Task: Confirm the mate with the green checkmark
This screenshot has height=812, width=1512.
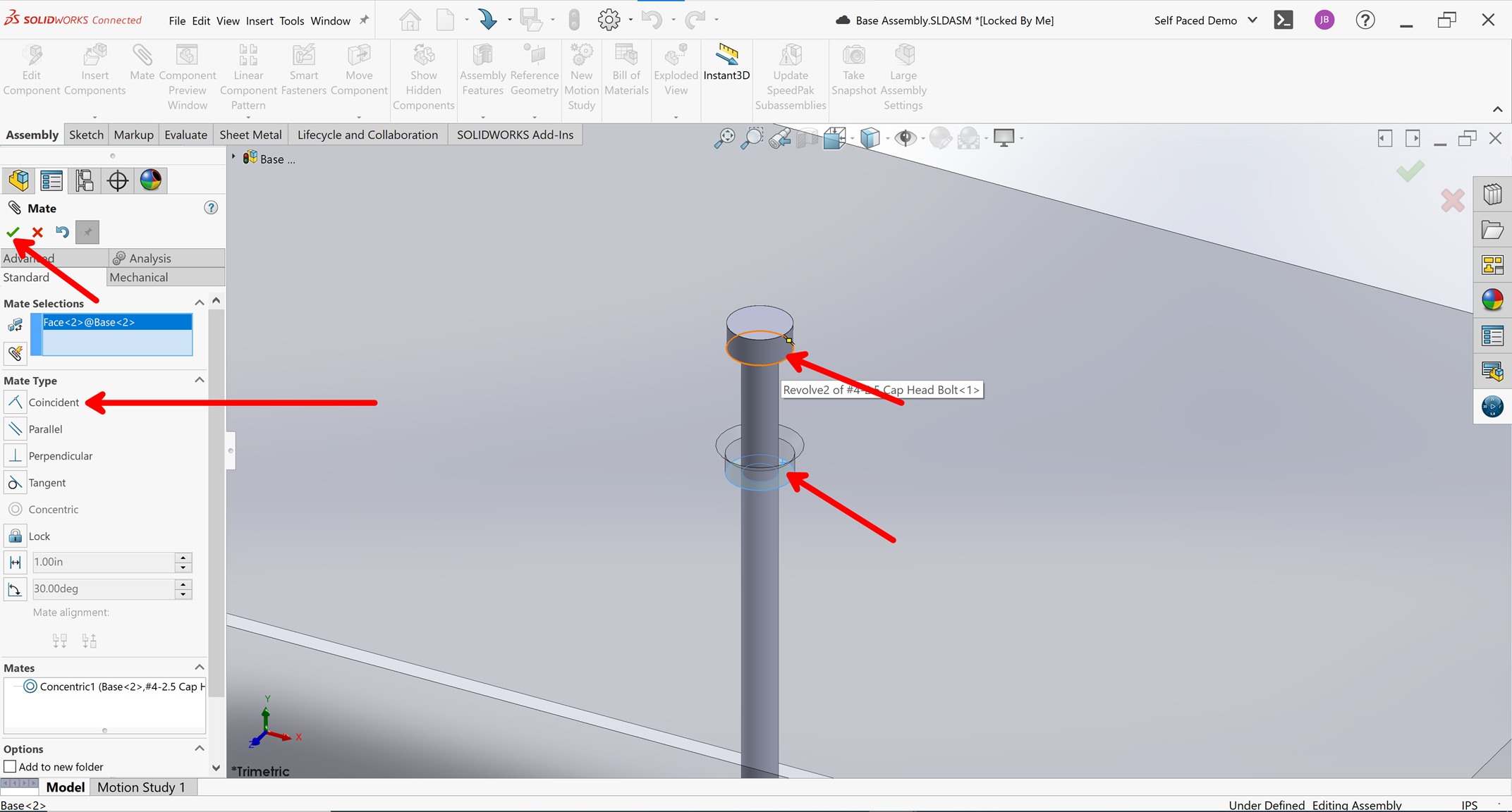Action: (13, 232)
